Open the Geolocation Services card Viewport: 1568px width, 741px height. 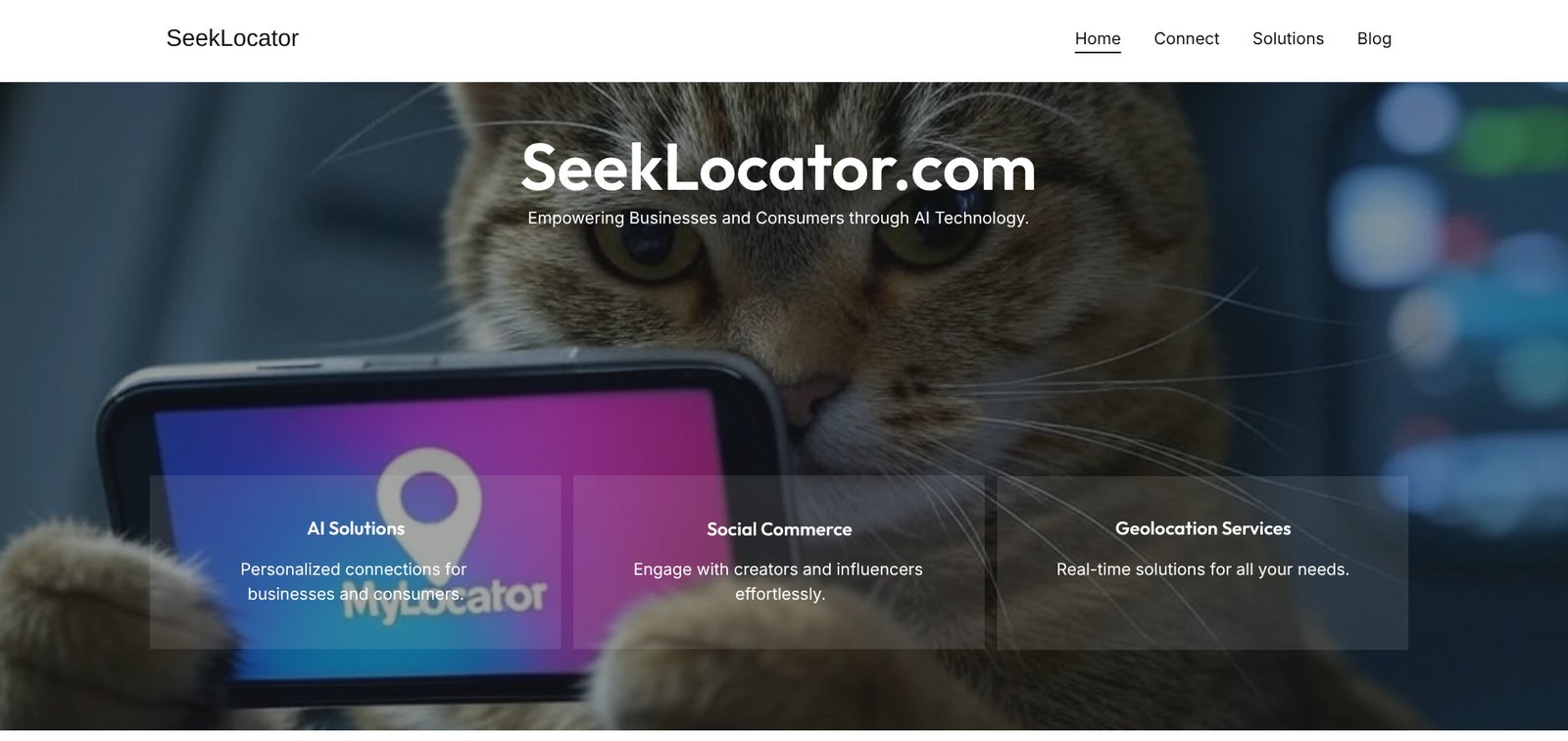click(x=1202, y=562)
